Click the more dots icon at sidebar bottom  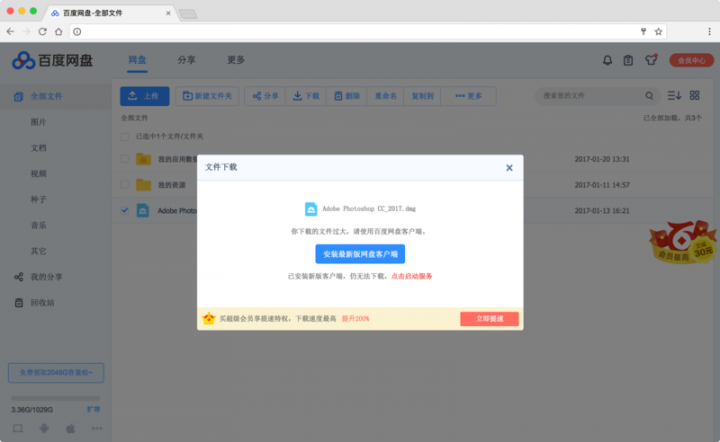pyautogui.click(x=97, y=428)
